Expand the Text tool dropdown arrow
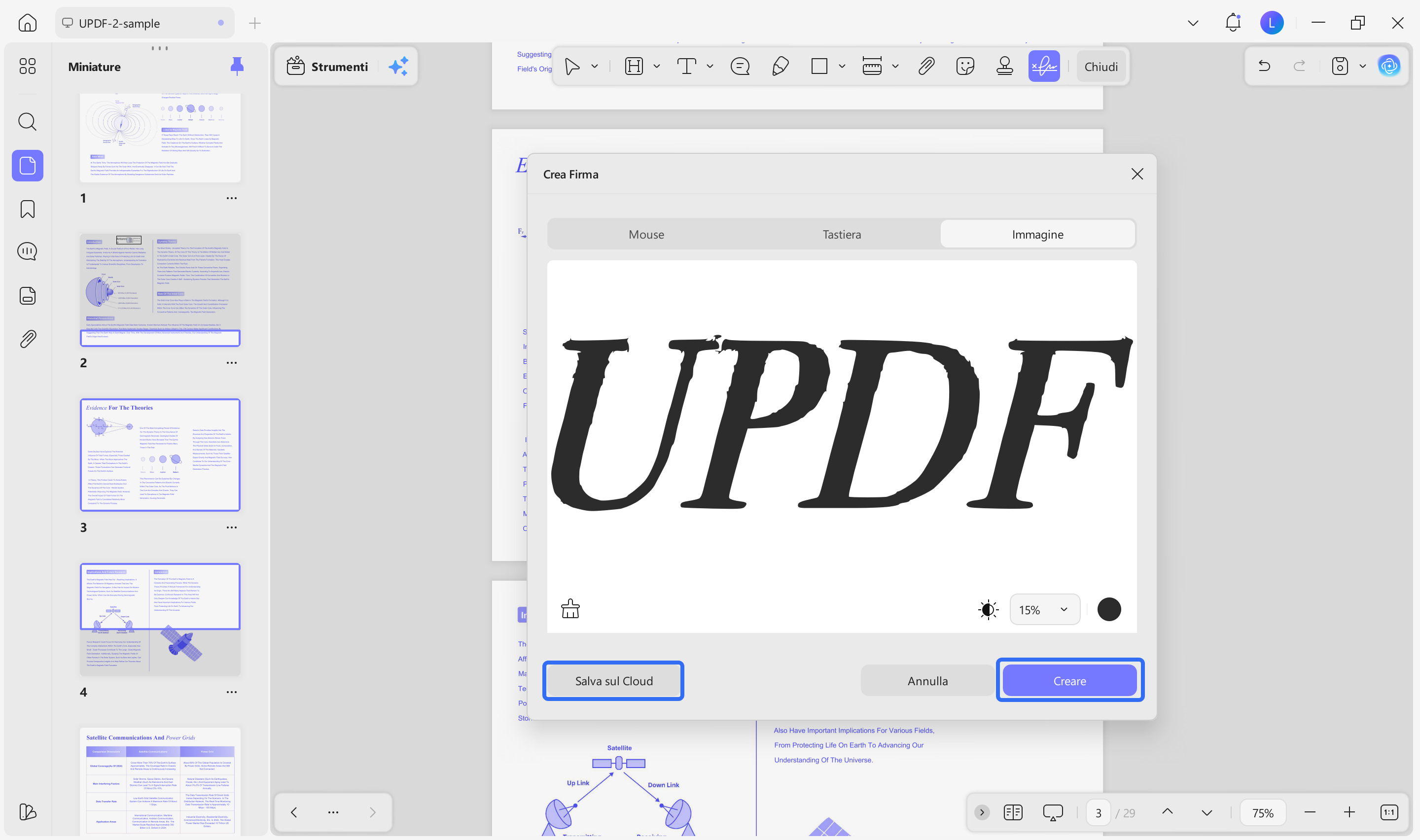This screenshot has height=840, width=1420. 710,66
